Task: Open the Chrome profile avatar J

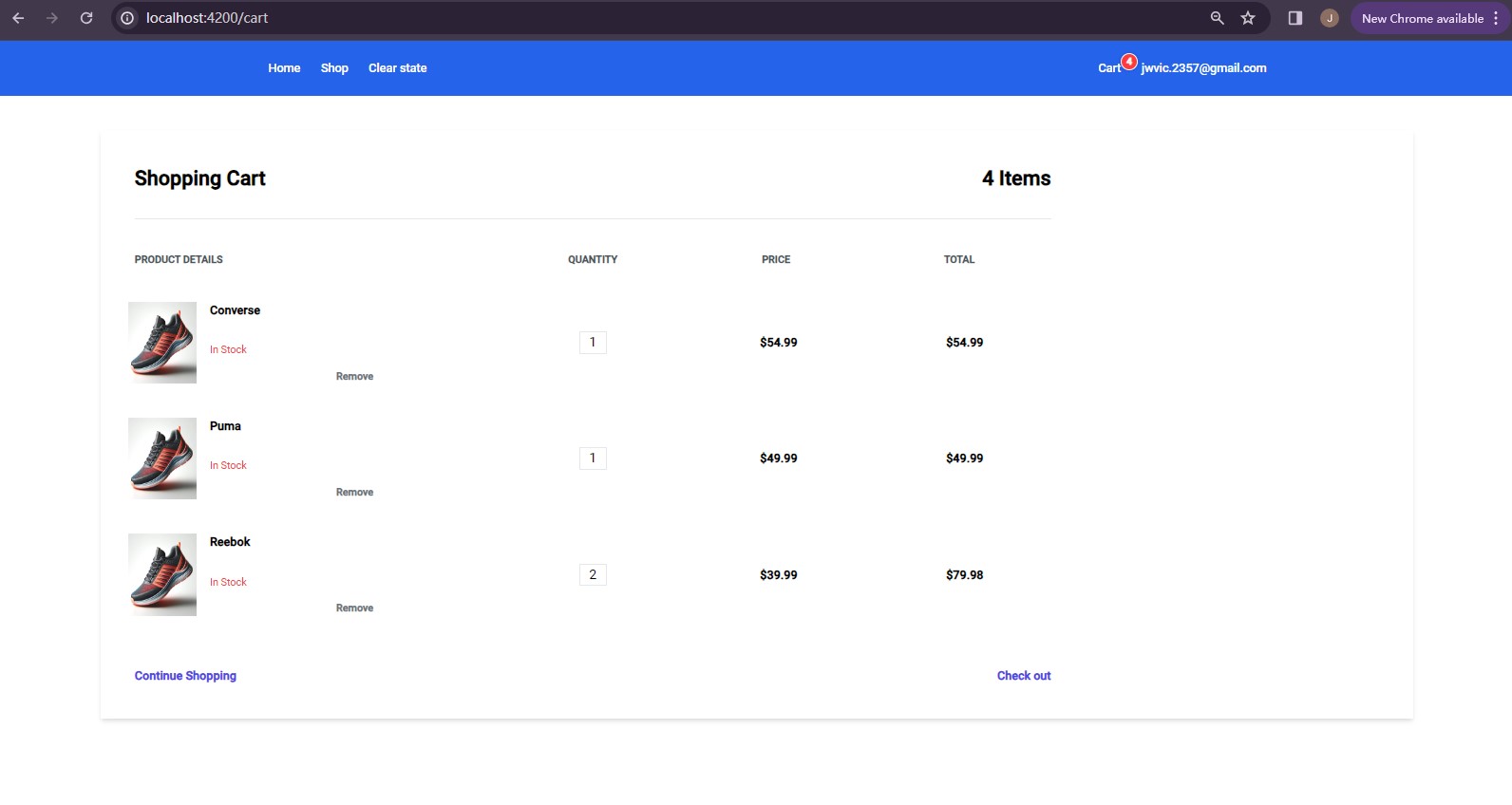Action: 1330,18
